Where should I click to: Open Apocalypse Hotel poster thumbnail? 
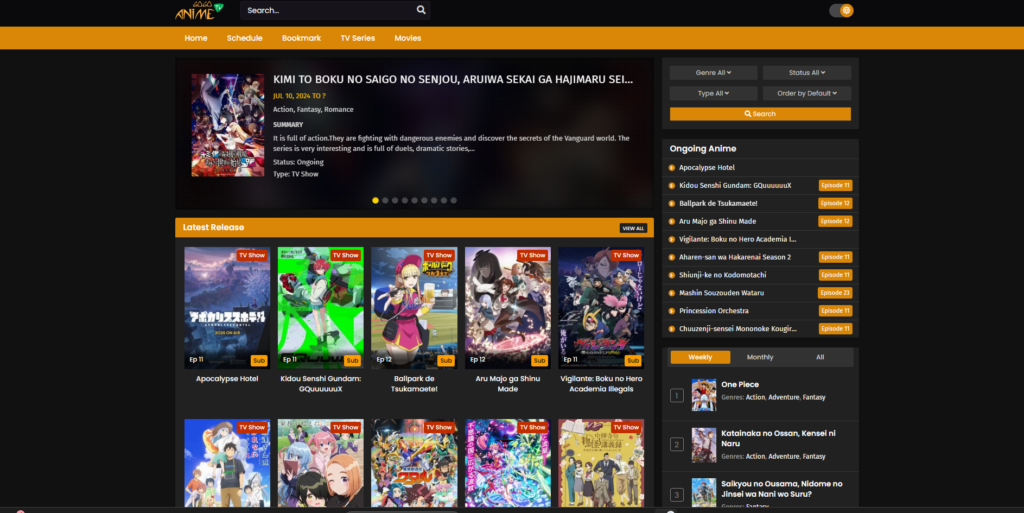tap(227, 307)
